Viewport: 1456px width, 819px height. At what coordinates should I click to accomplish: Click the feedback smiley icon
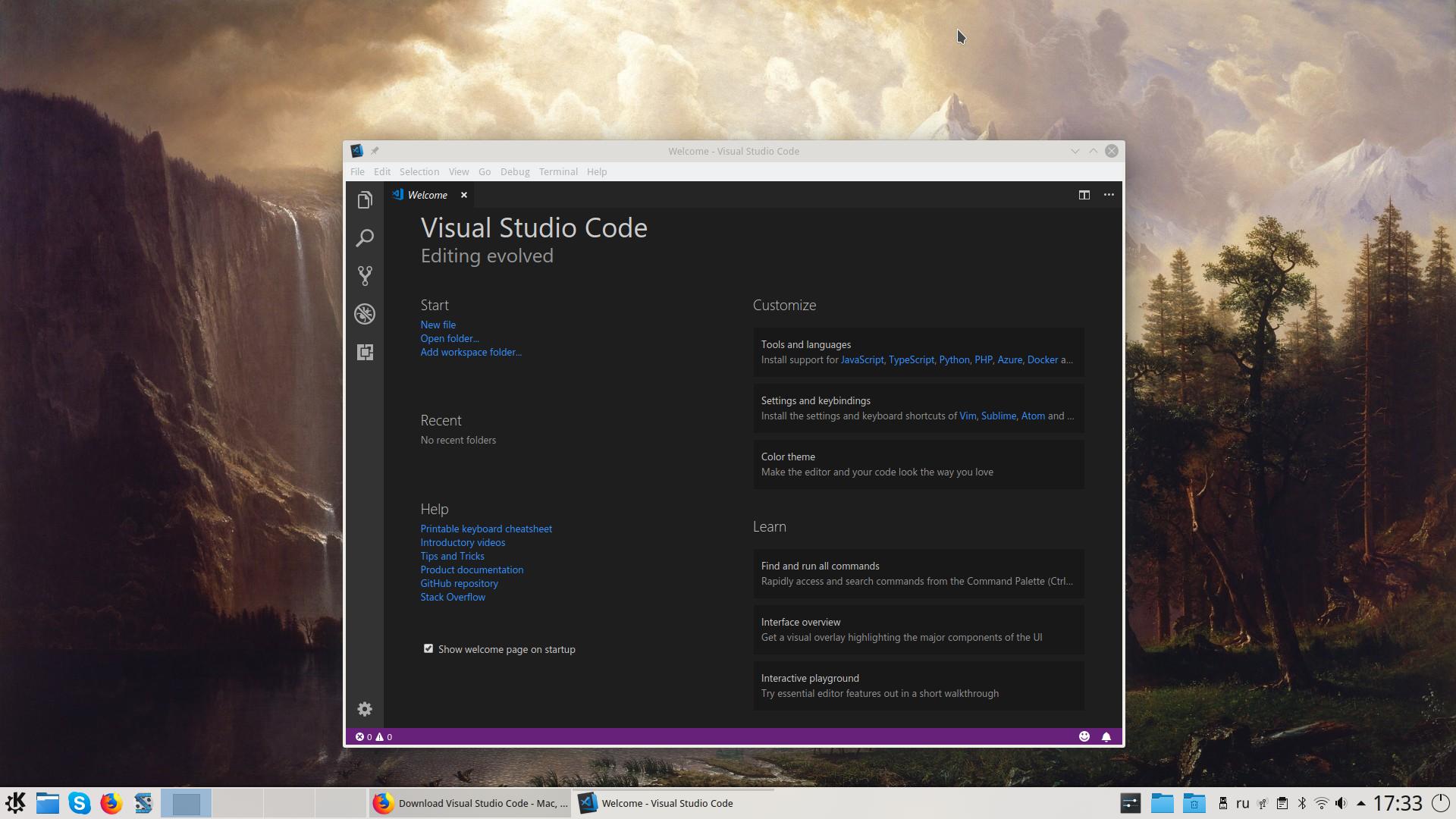click(1084, 737)
